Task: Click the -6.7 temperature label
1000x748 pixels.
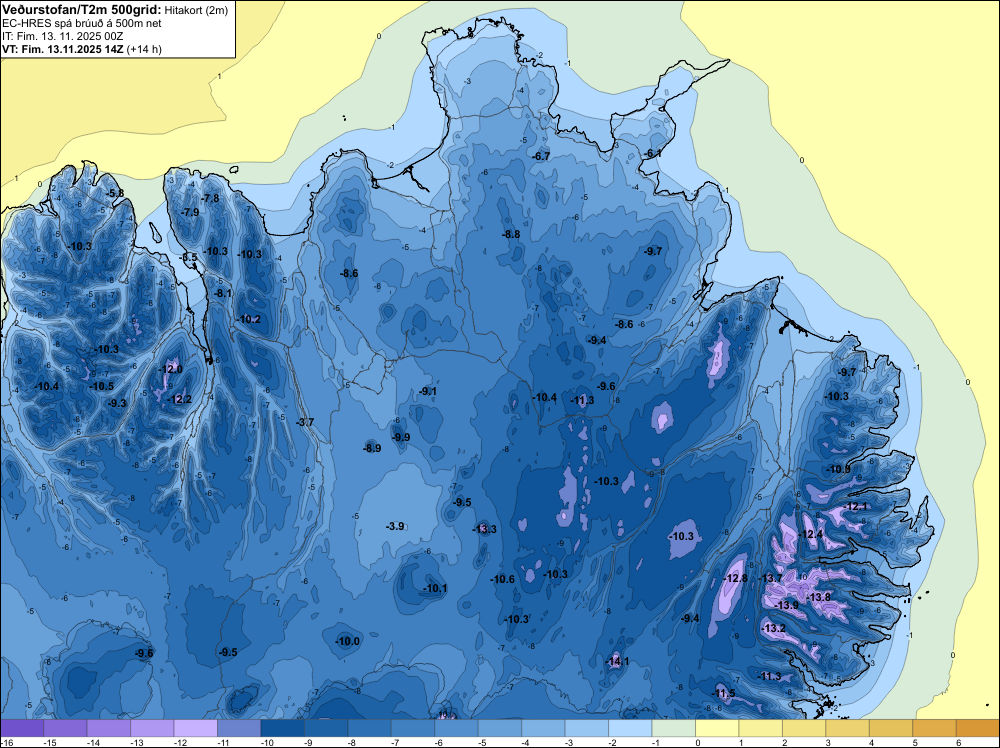Action: [541, 156]
